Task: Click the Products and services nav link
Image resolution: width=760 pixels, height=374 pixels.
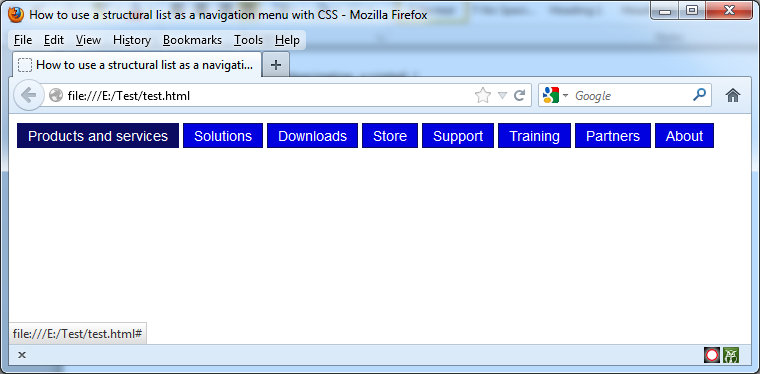Action: coord(98,136)
